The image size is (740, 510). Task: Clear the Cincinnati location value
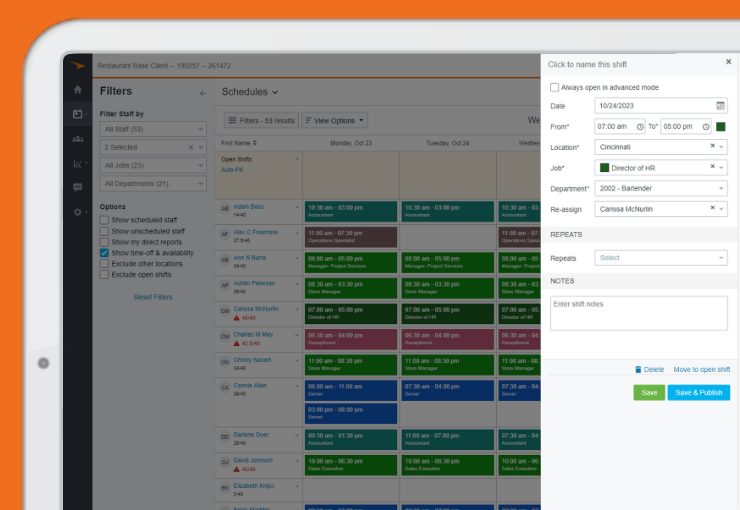pos(713,146)
